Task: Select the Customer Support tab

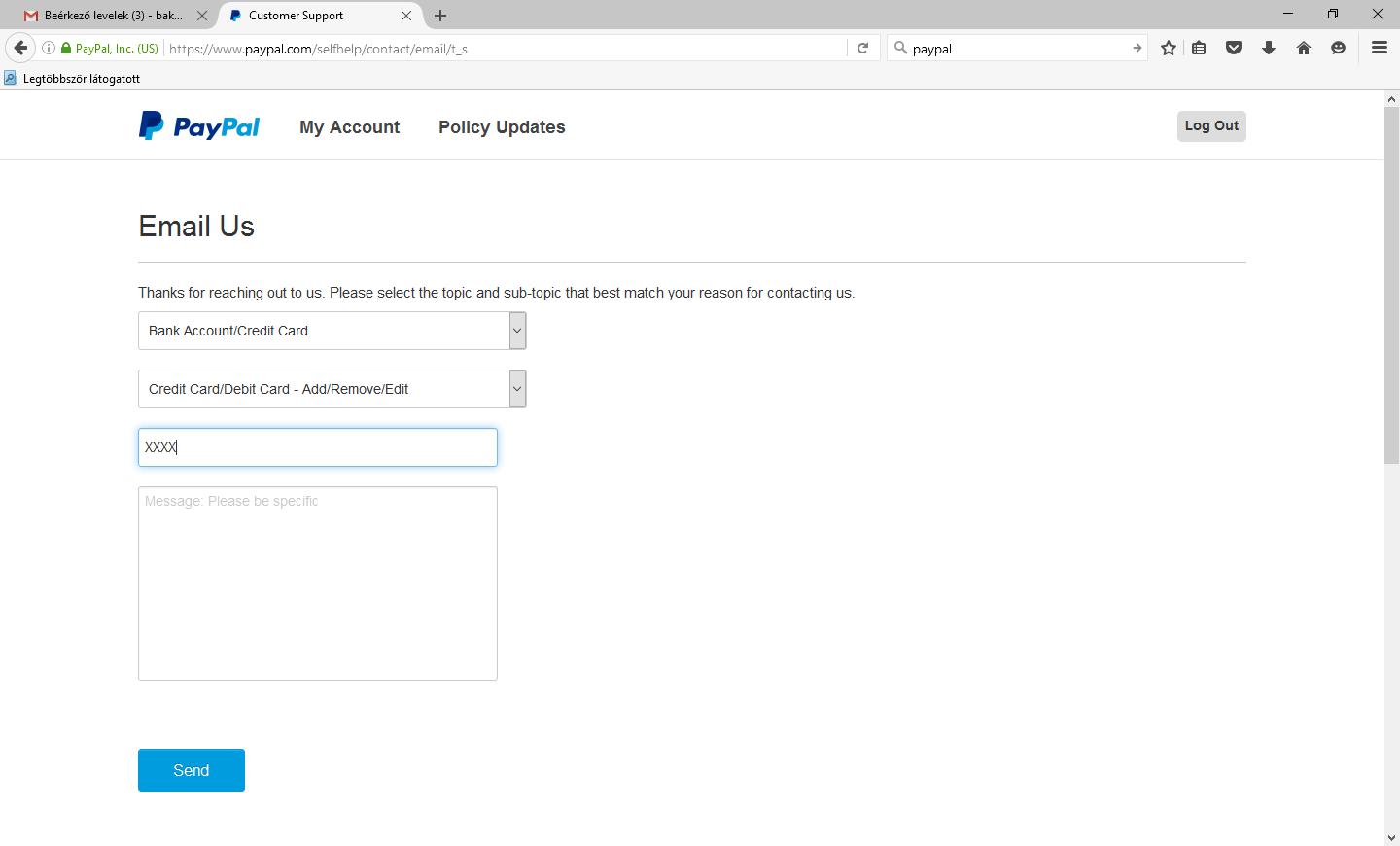Action: 321,16
